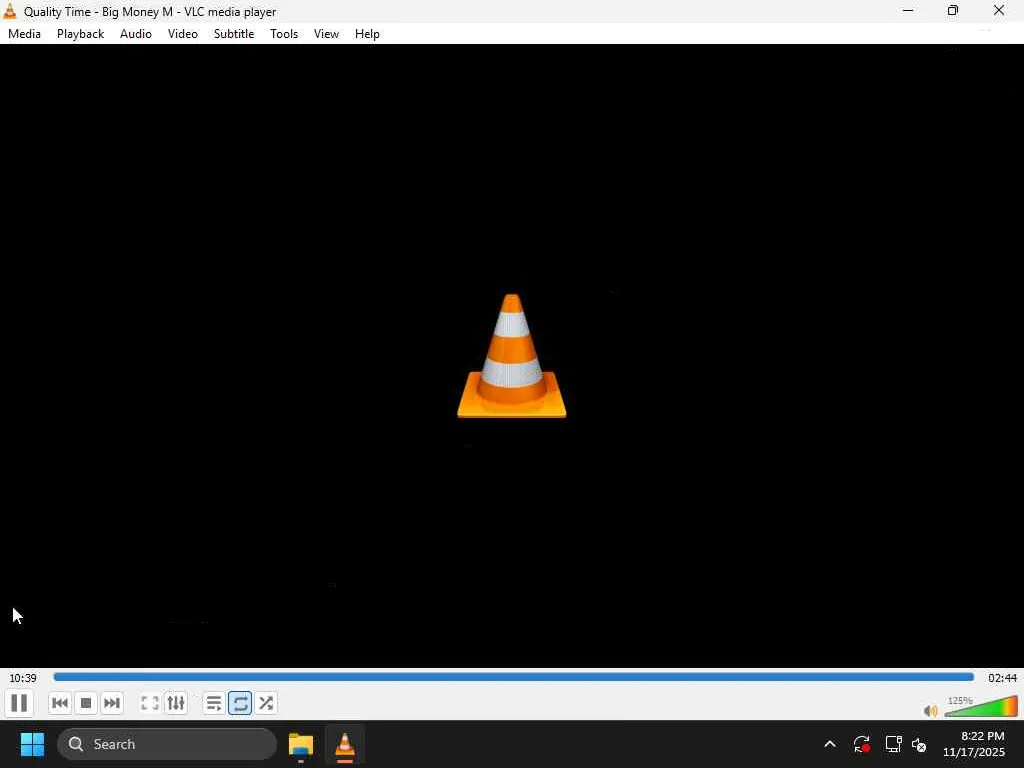Click the VLC cone logo in video area
1024x768 pixels.
511,356
